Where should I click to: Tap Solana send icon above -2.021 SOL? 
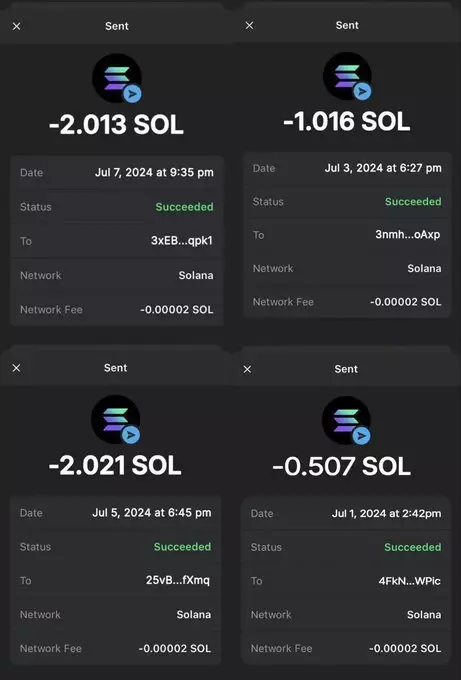coord(116,419)
